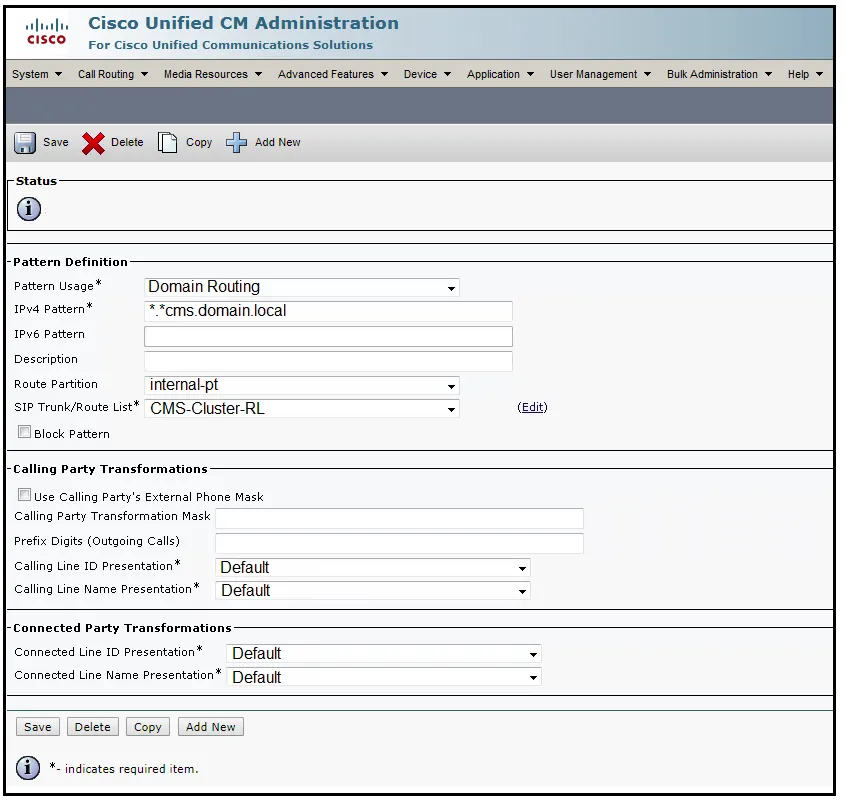The height and width of the screenshot is (803, 845).
Task: Click the Save label in the top toolbar
Action: pyautogui.click(x=56, y=142)
